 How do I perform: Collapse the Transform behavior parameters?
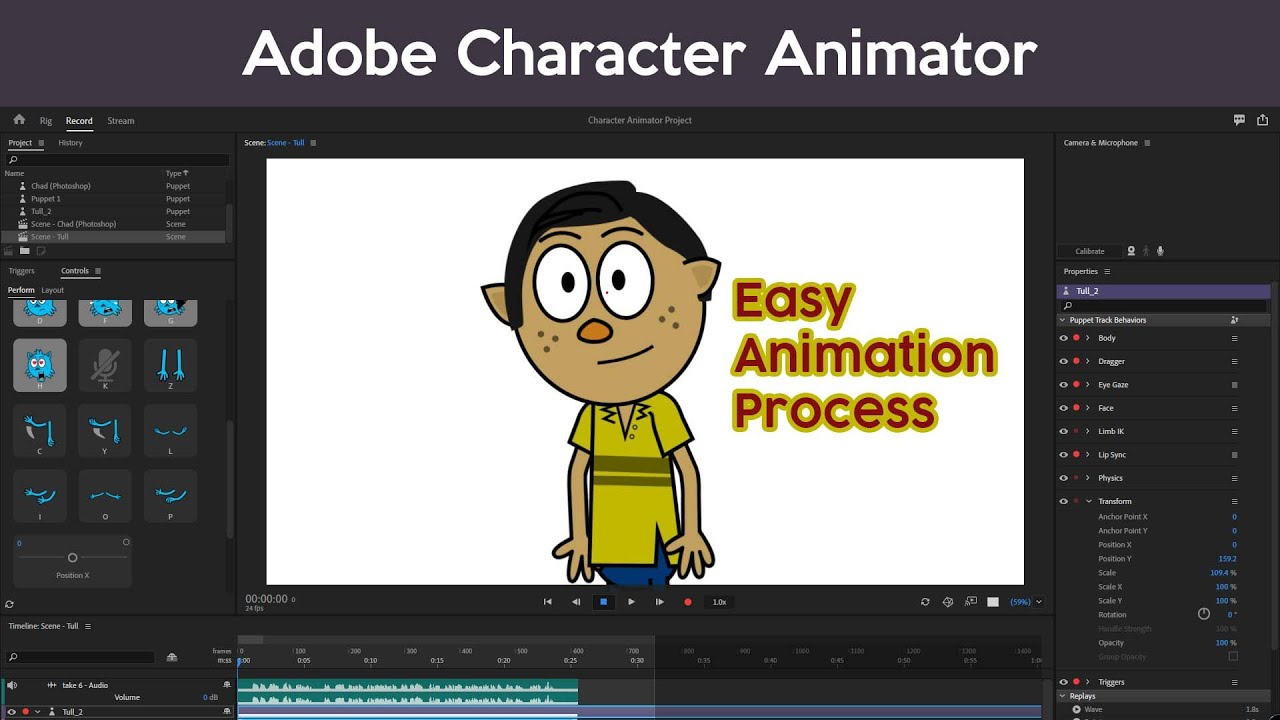[x=1088, y=501]
